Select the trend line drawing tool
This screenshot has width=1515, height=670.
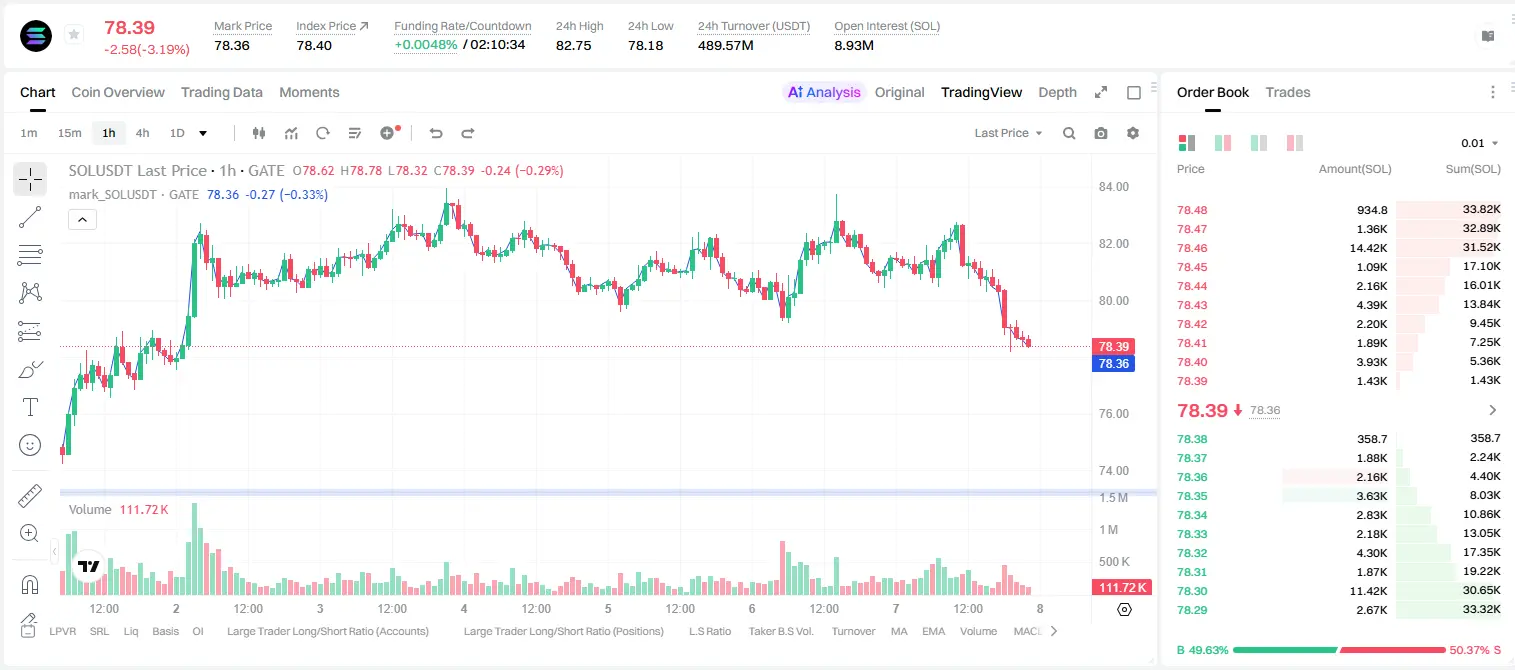click(x=30, y=217)
